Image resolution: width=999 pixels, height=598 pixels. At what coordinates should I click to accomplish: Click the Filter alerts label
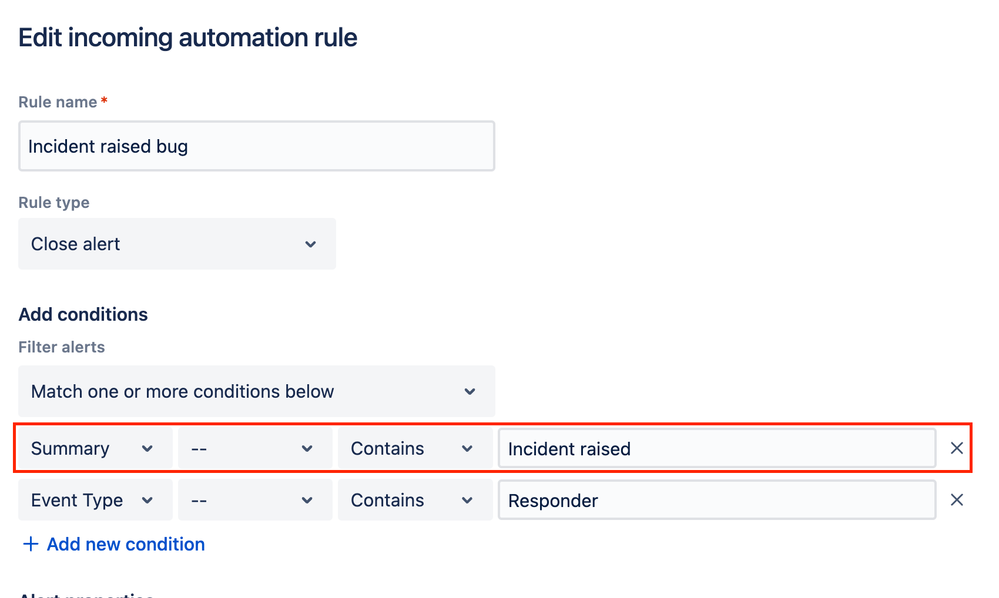click(x=61, y=347)
